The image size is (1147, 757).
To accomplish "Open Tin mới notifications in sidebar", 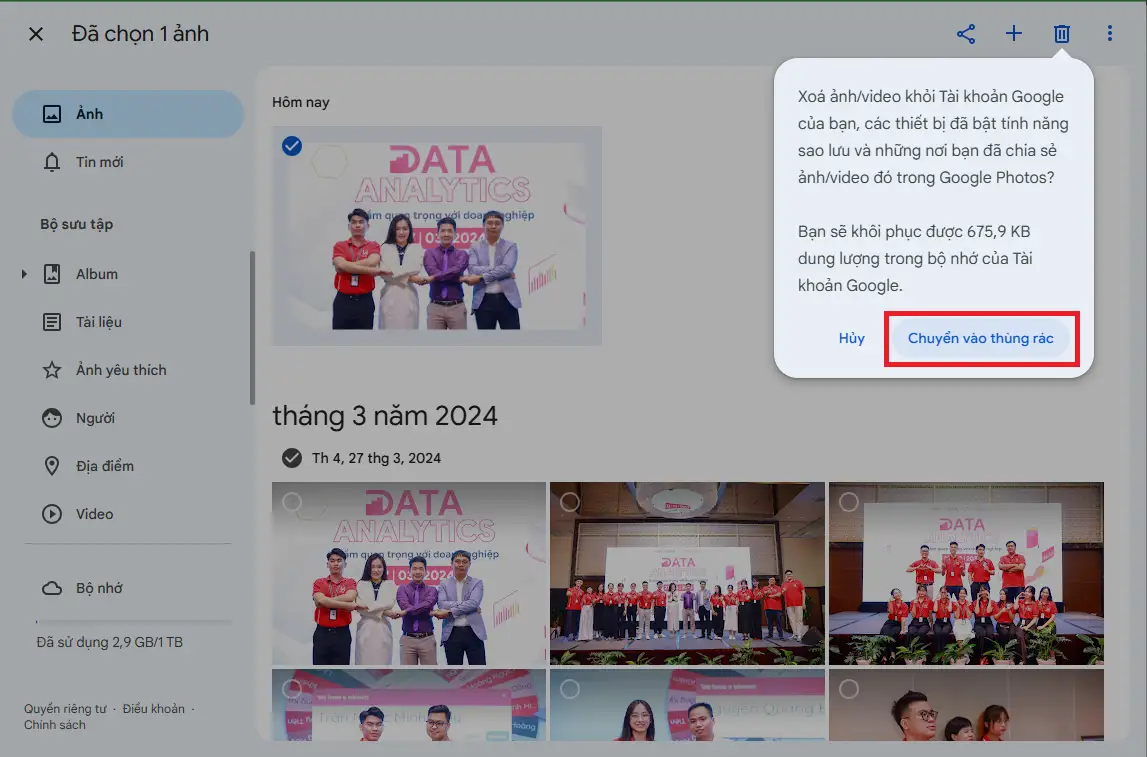I will coord(99,162).
